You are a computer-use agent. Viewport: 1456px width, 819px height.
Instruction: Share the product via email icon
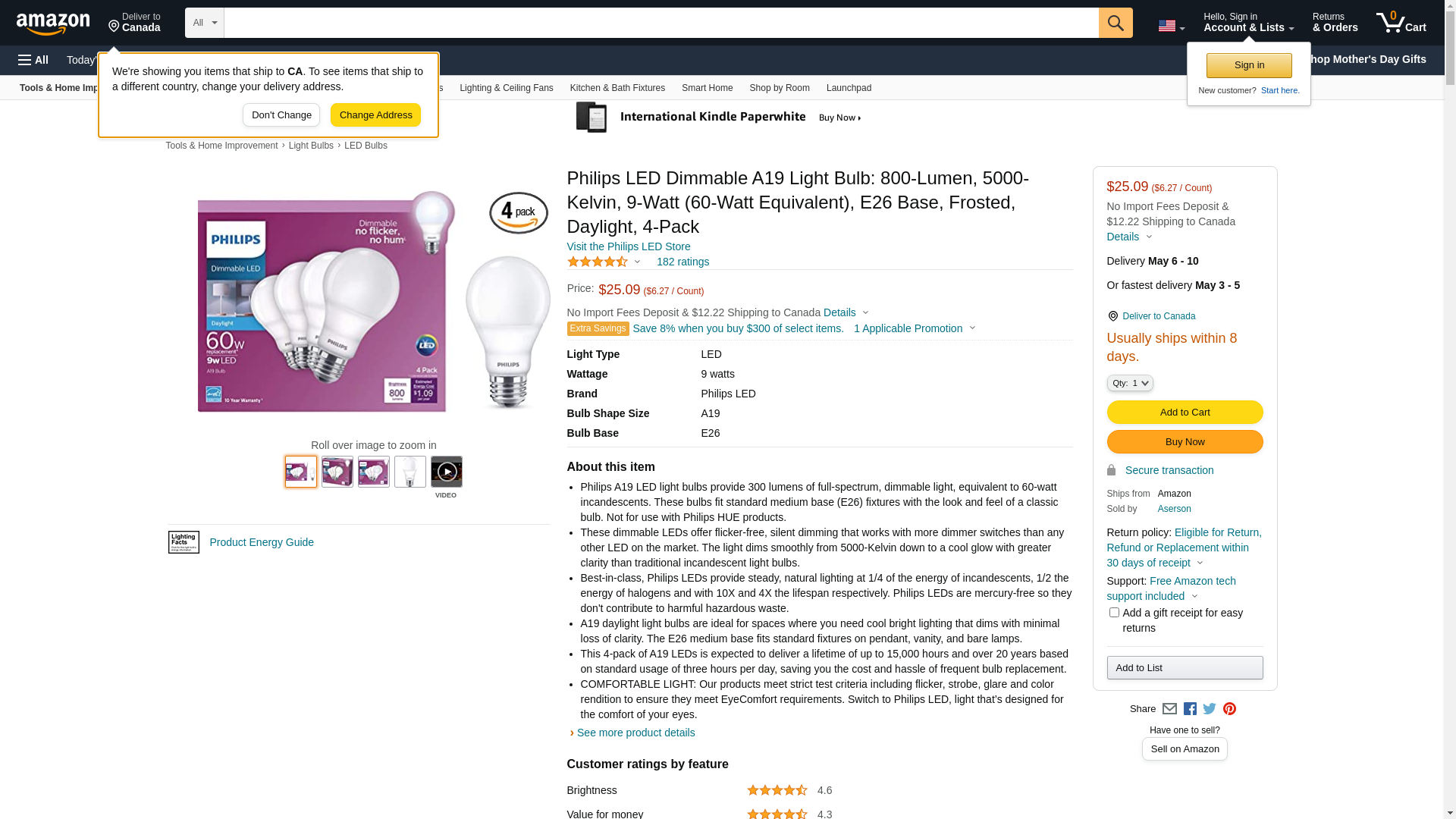pyautogui.click(x=1169, y=709)
